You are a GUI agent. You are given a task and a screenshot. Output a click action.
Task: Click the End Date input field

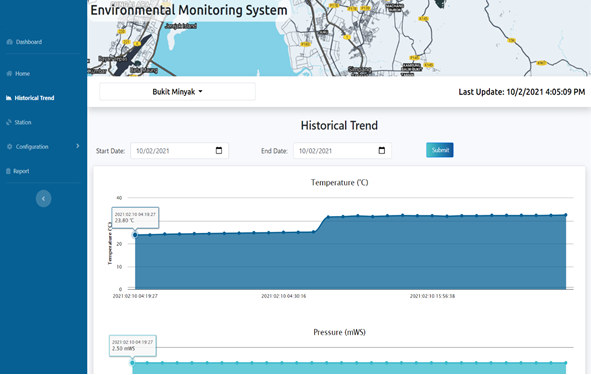pyautogui.click(x=342, y=151)
